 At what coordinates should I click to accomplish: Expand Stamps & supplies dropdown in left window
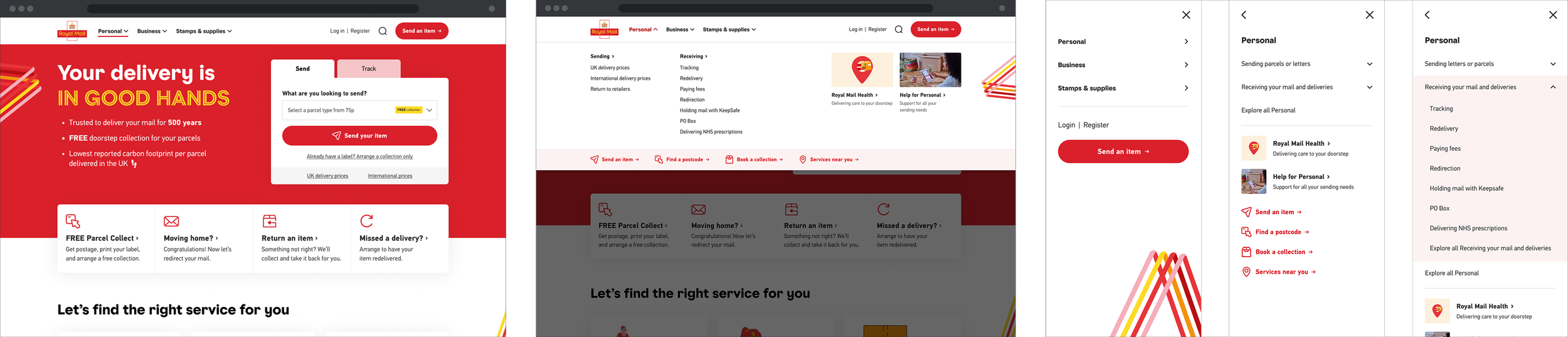[204, 31]
